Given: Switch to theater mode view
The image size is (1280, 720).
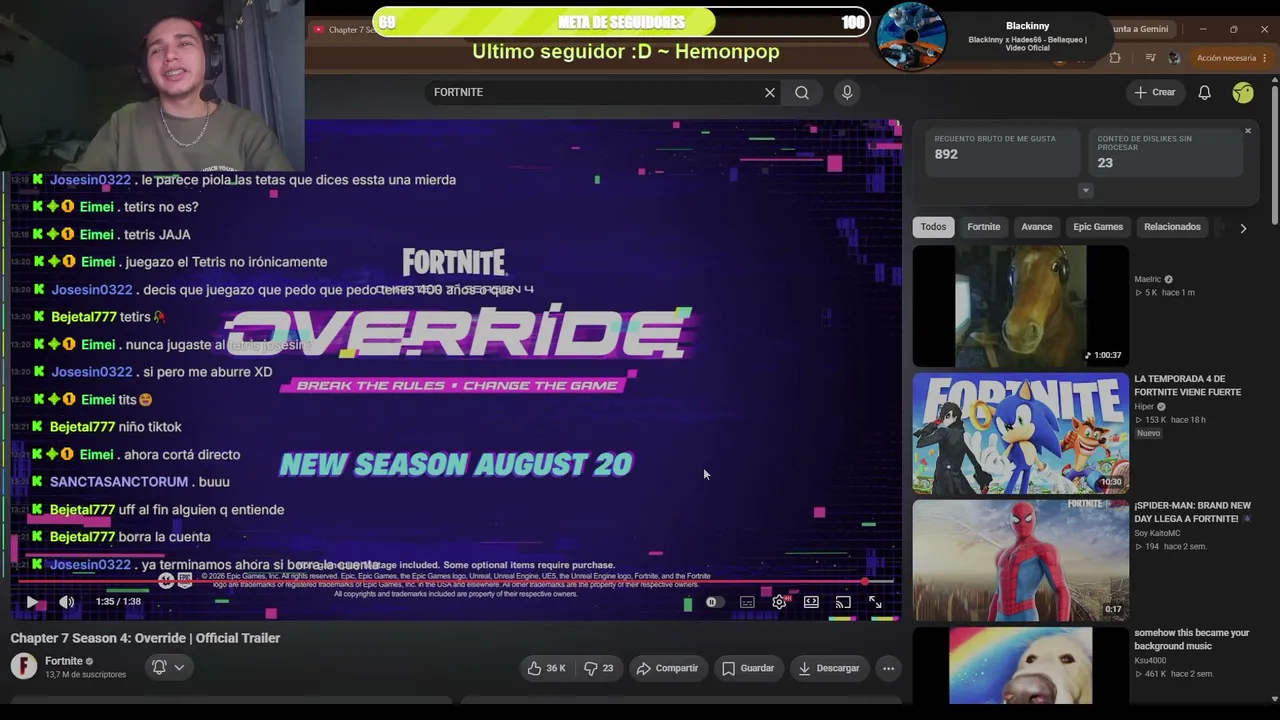Looking at the screenshot, I should pos(811,602).
